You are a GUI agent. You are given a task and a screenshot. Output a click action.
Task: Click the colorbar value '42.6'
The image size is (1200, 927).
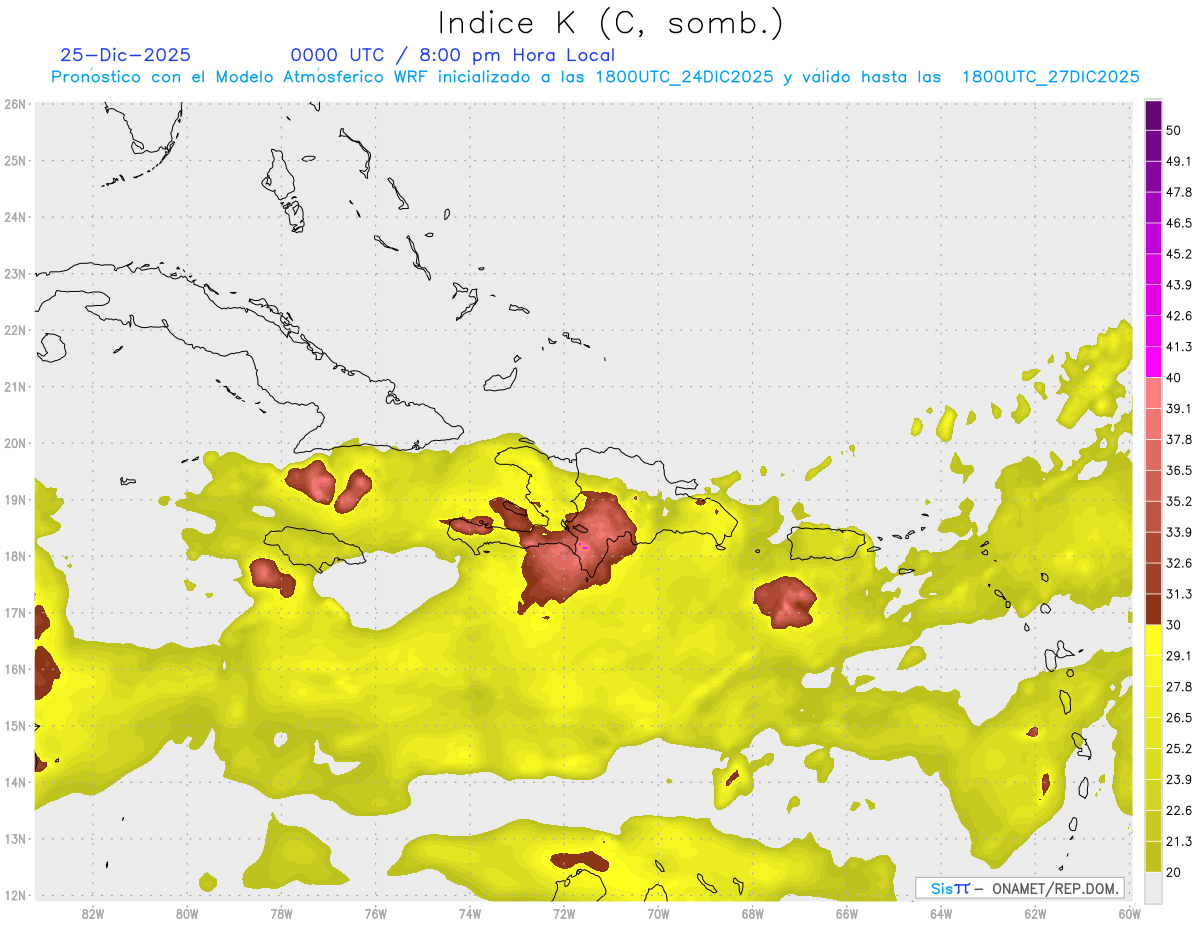click(x=1179, y=316)
